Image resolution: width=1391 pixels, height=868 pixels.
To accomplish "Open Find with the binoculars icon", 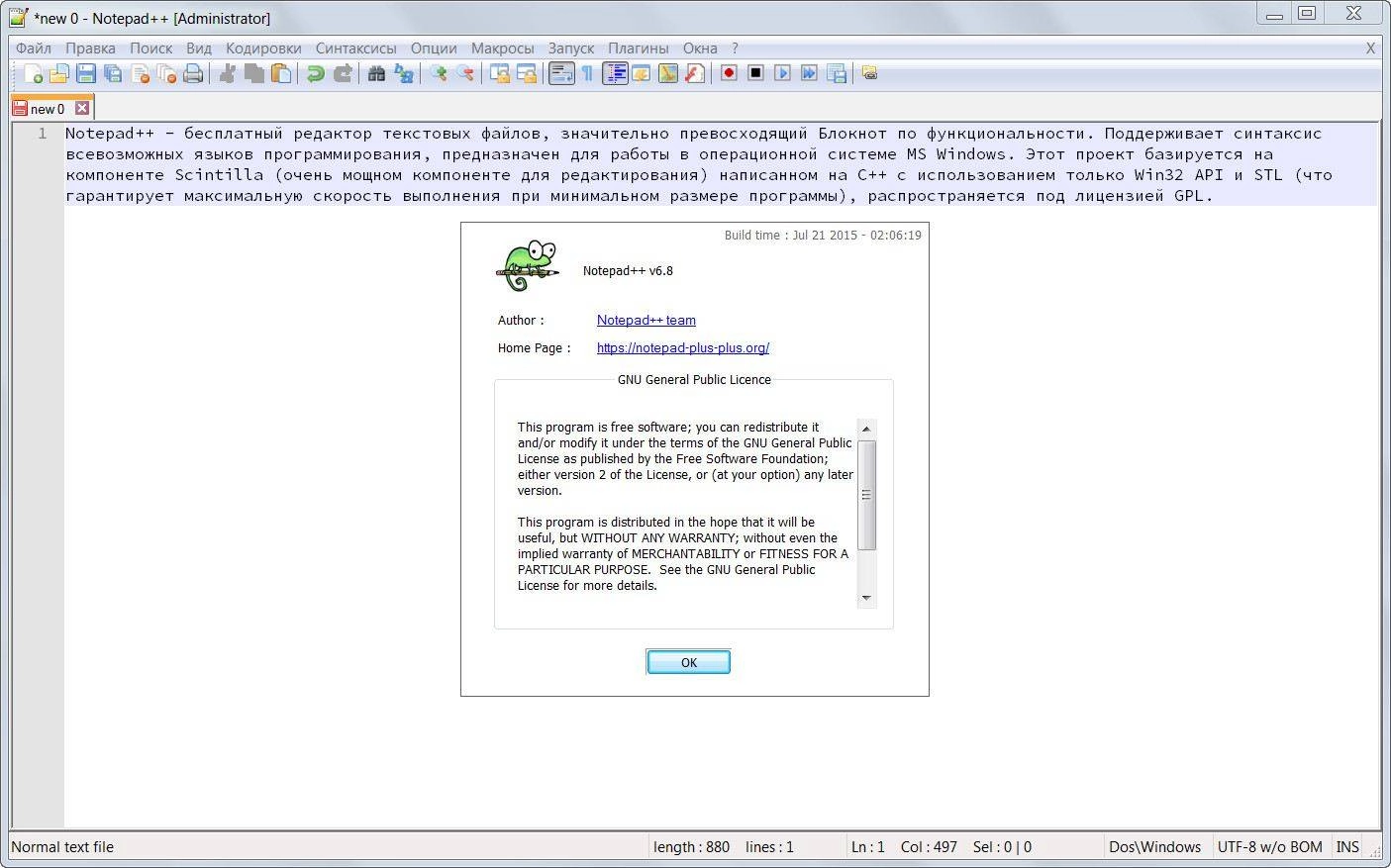I will point(376,73).
